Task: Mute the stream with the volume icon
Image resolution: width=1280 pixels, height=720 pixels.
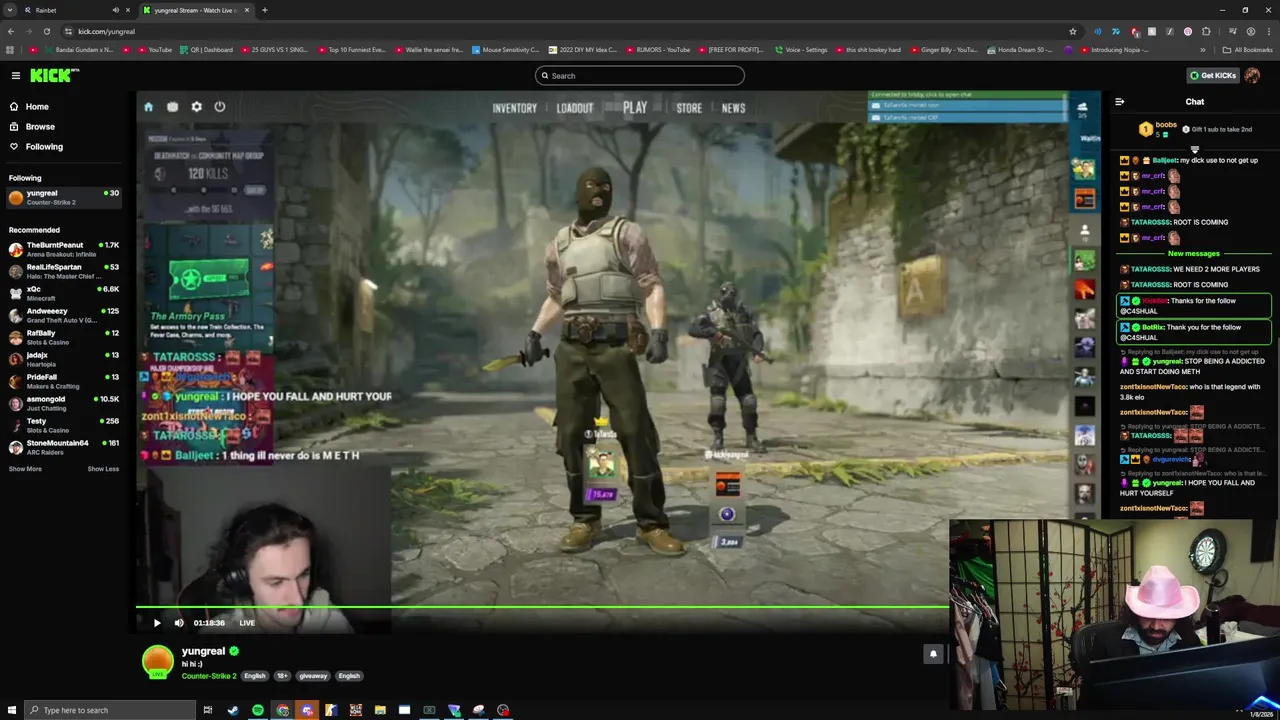Action: tap(179, 623)
